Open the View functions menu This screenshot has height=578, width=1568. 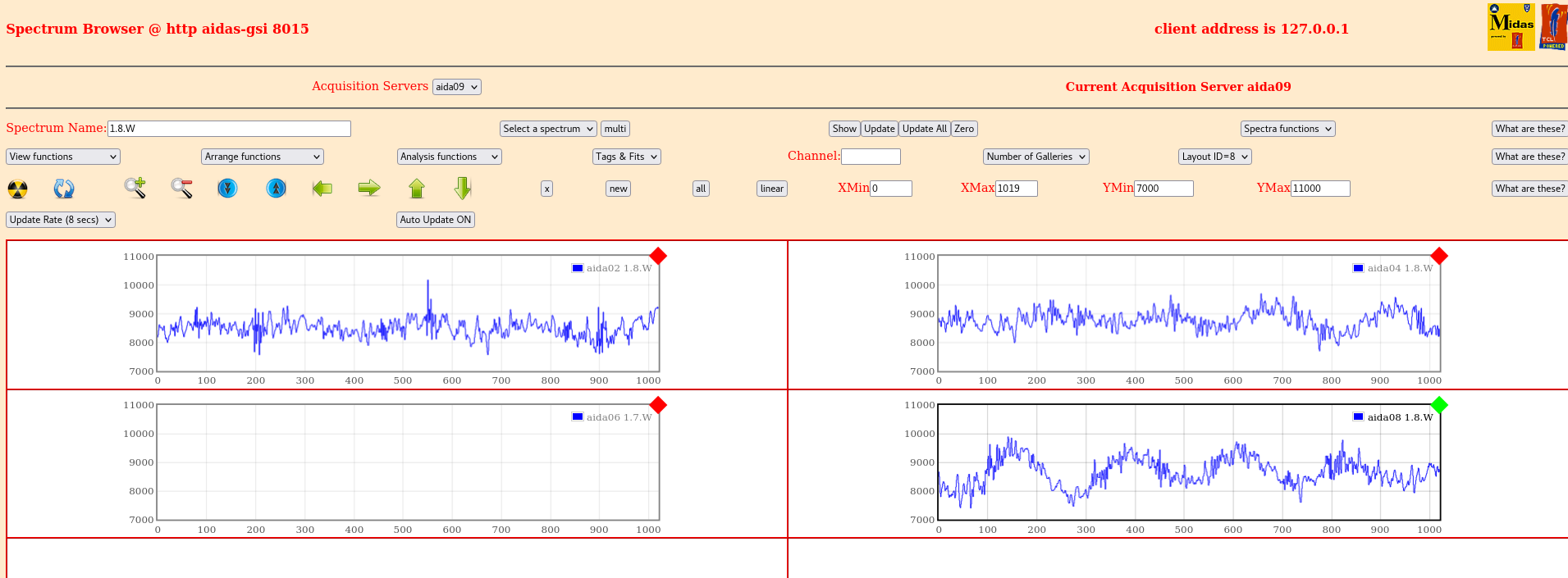[63, 157]
